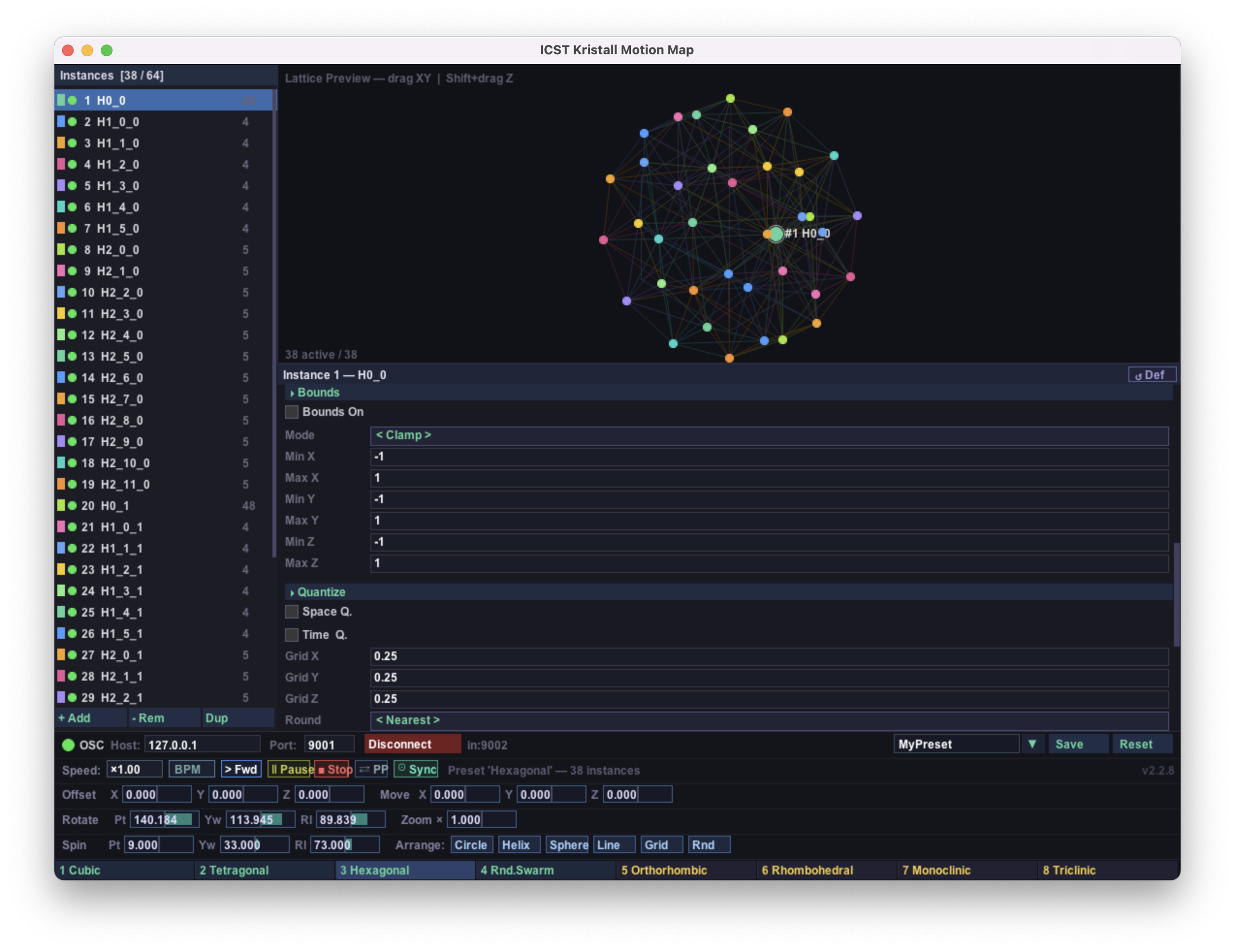Duplicate instance with the Dup button
Viewport: 1235px width, 952px height.
pyautogui.click(x=238, y=718)
